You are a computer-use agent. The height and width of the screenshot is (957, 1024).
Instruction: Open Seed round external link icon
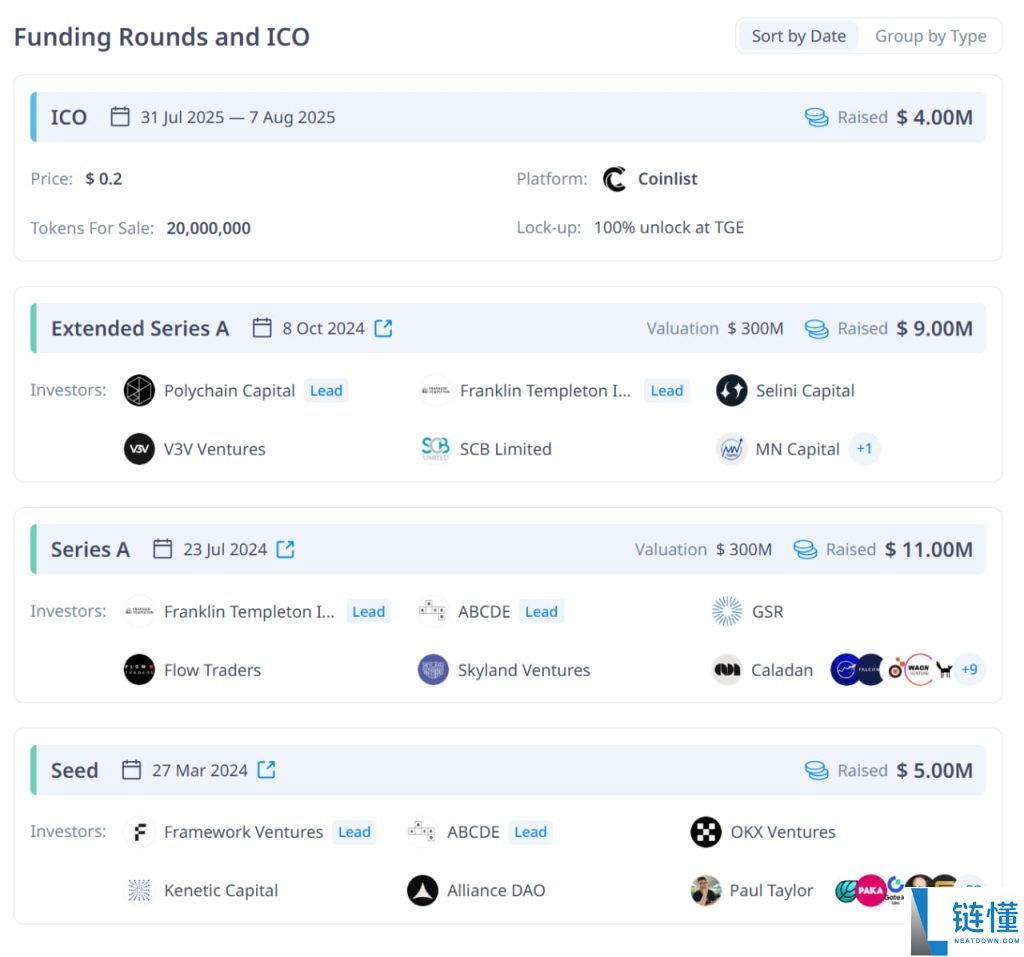pos(266,770)
